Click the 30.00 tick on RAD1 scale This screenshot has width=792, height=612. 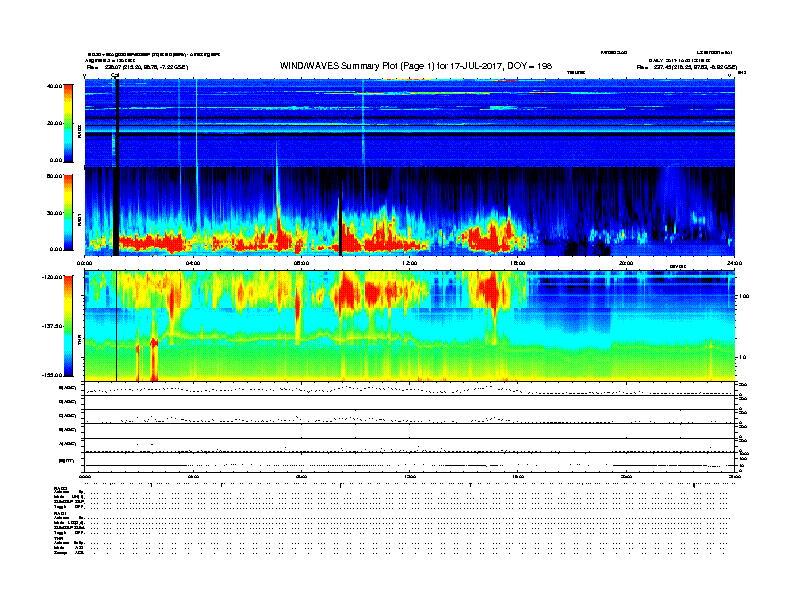click(53, 212)
